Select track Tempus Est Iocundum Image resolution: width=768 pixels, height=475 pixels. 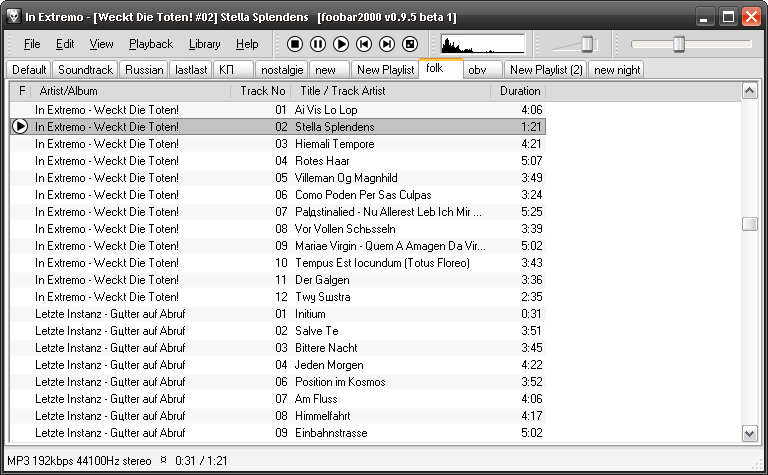[x=278, y=263]
